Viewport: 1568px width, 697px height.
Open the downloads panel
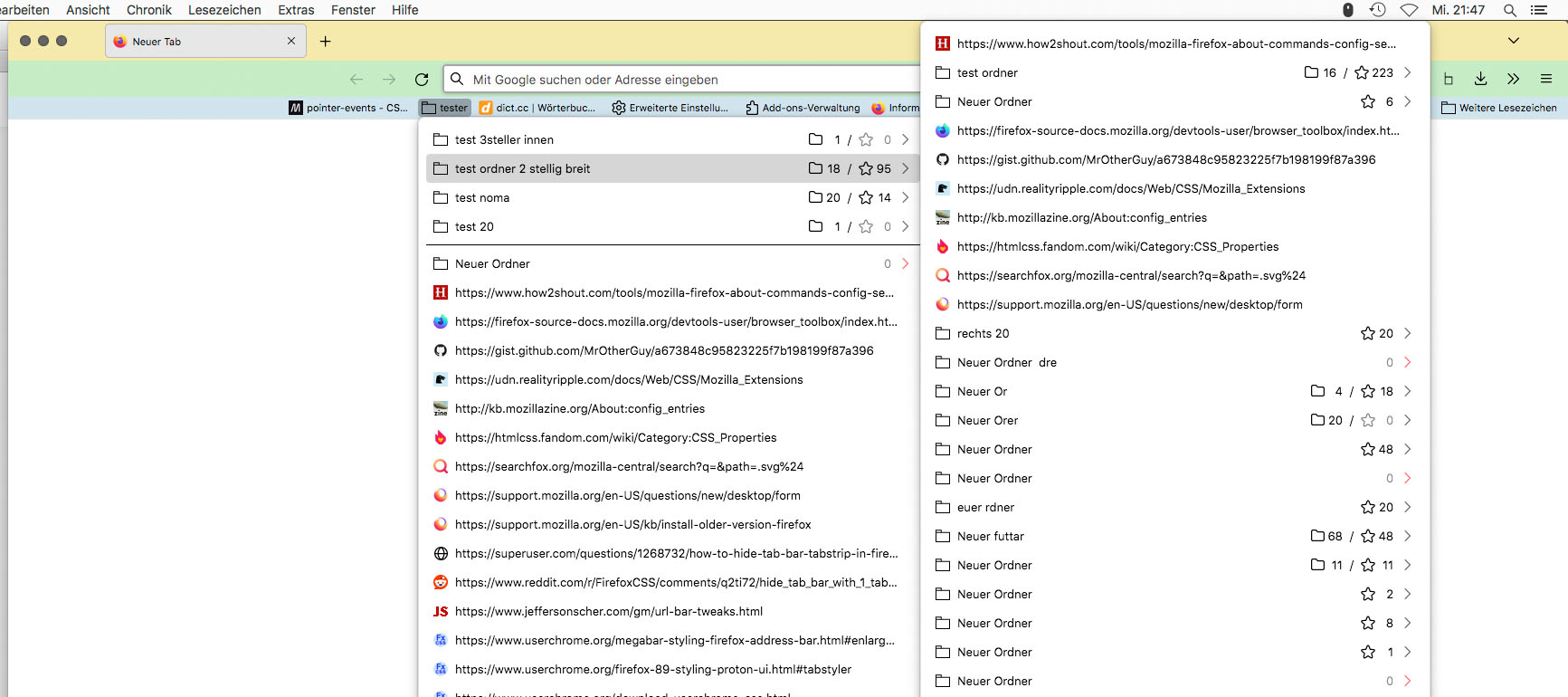coord(1480,79)
